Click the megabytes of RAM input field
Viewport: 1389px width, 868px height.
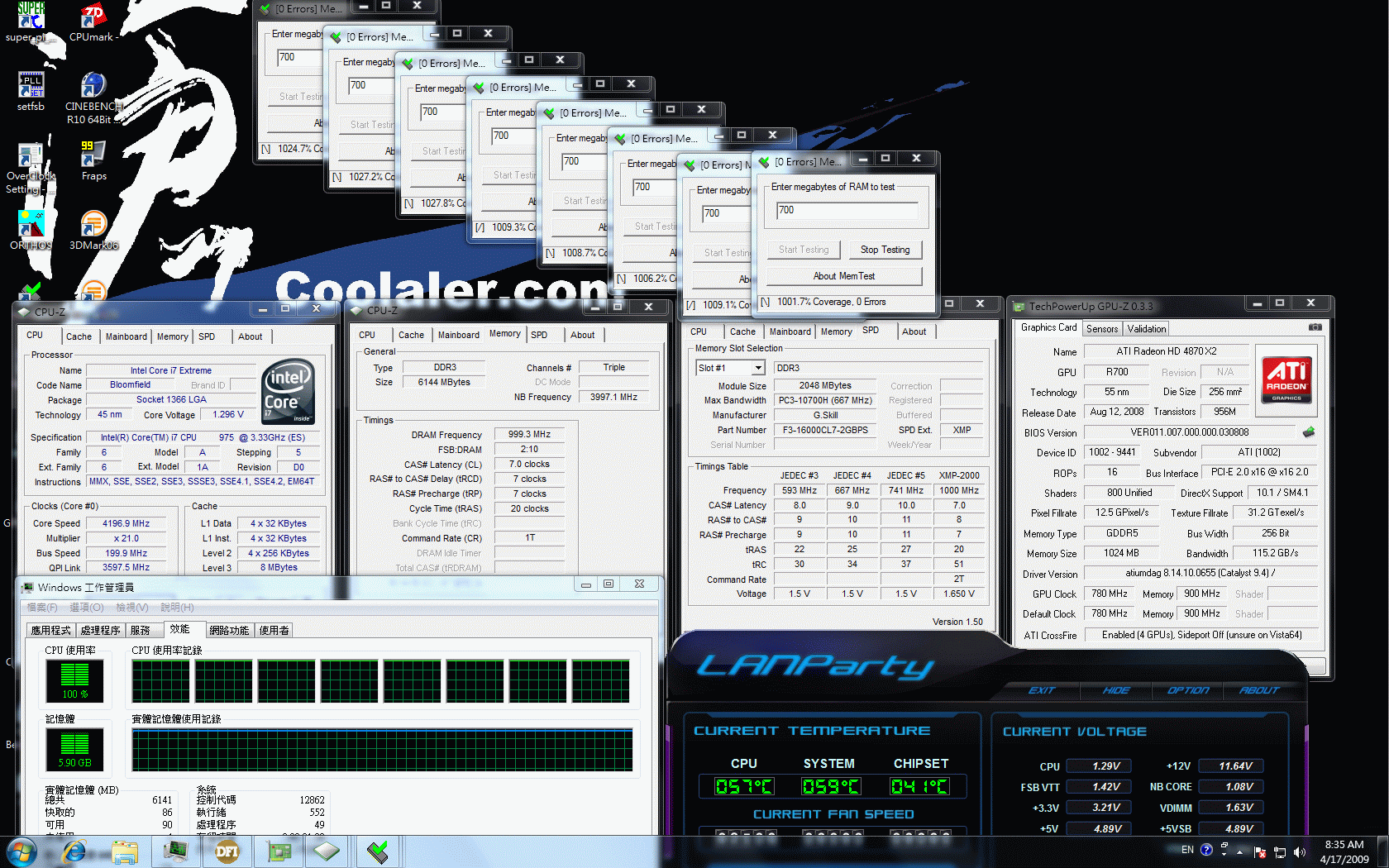pos(847,211)
